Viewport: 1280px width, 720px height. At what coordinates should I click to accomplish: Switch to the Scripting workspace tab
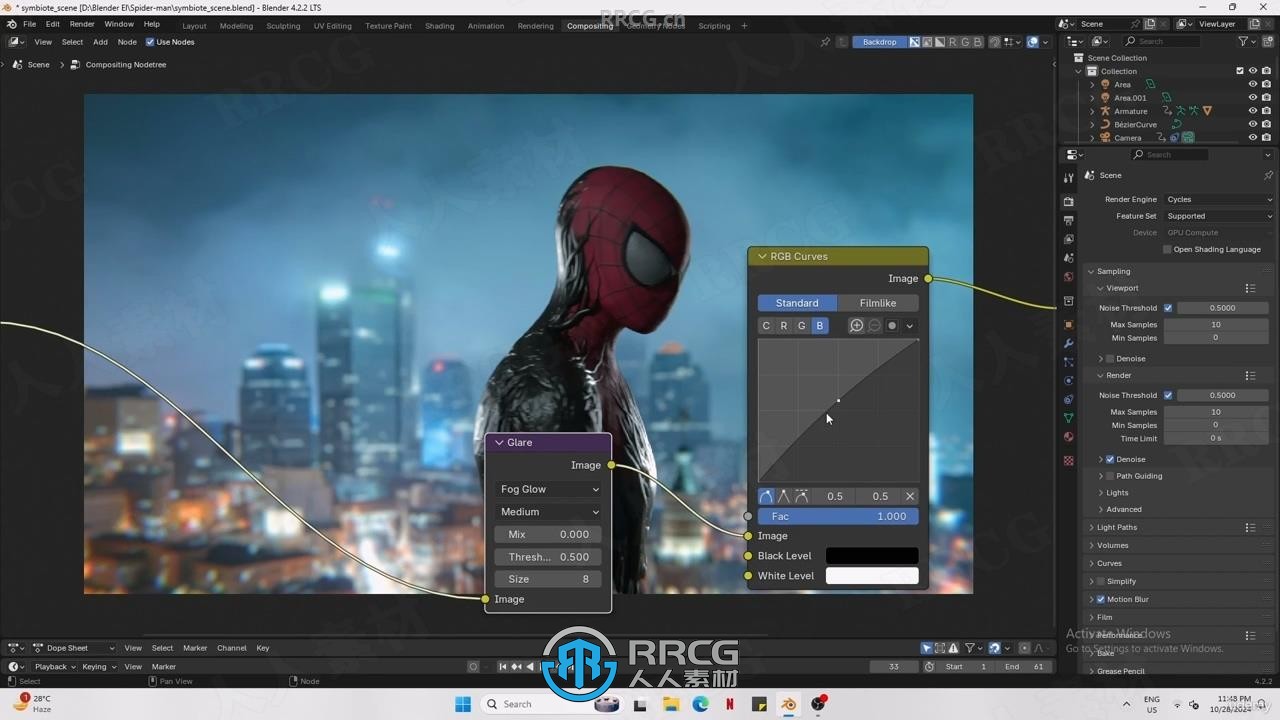click(x=714, y=26)
